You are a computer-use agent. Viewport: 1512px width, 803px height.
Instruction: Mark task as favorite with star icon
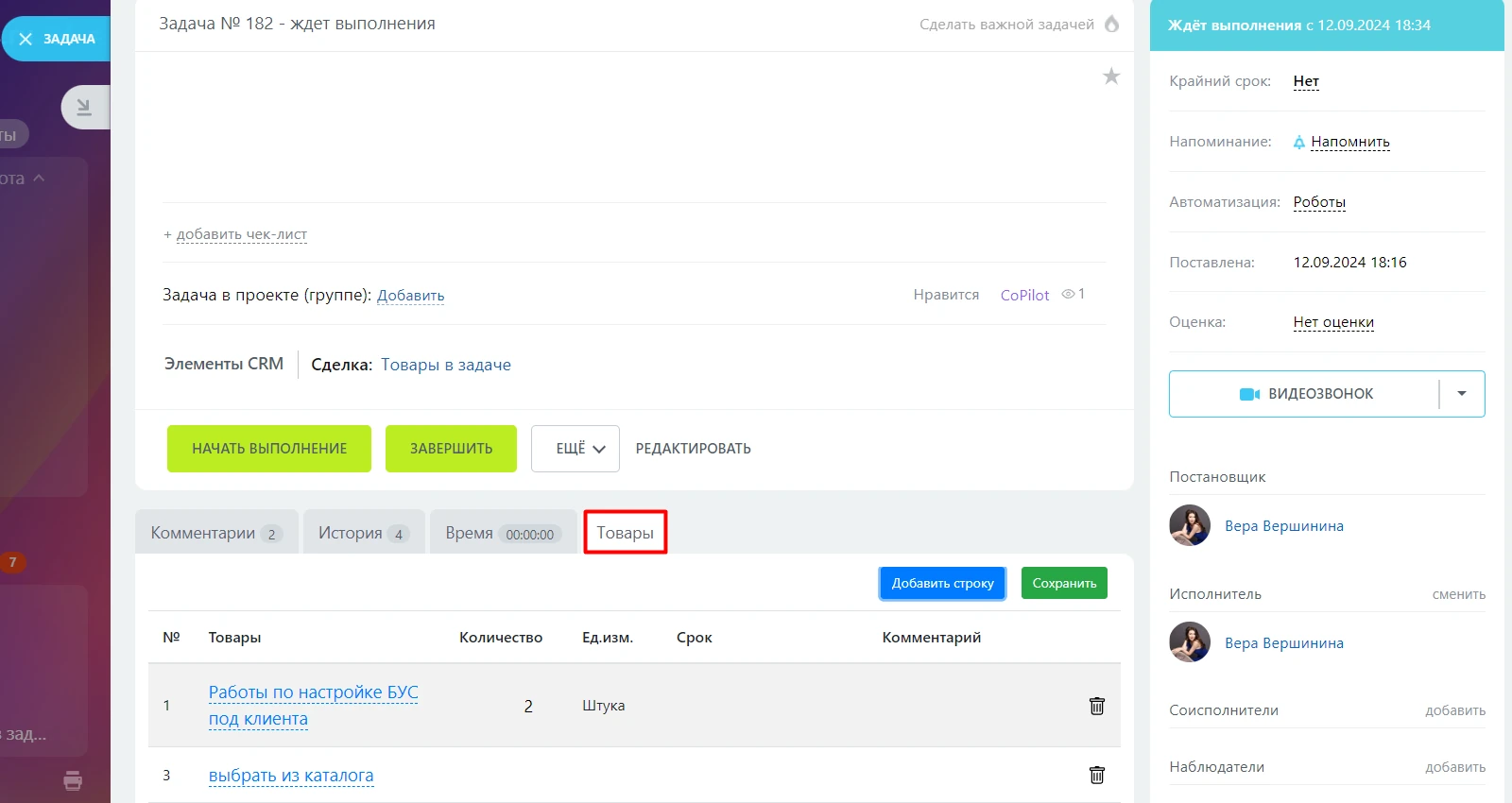(1111, 77)
